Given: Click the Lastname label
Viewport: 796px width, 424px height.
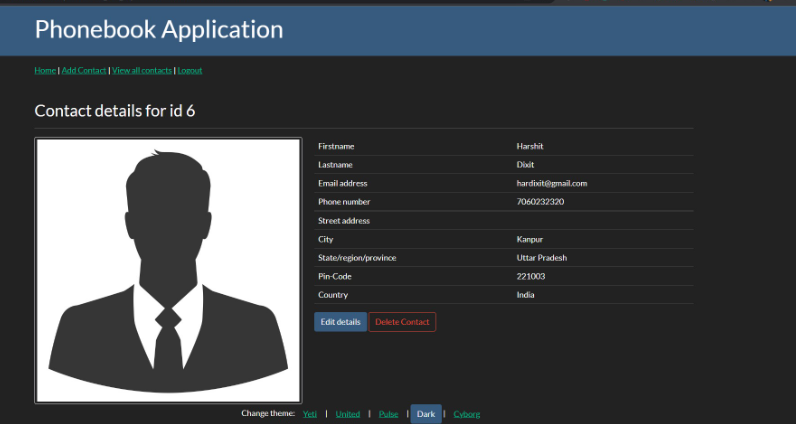Looking at the screenshot, I should point(335,165).
